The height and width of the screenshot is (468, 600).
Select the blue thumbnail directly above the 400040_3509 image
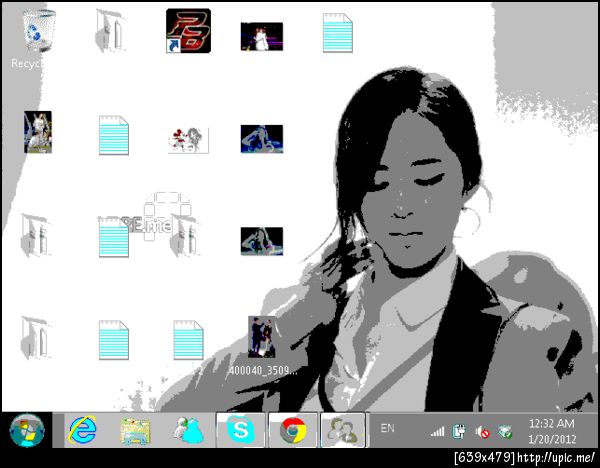click(x=262, y=241)
